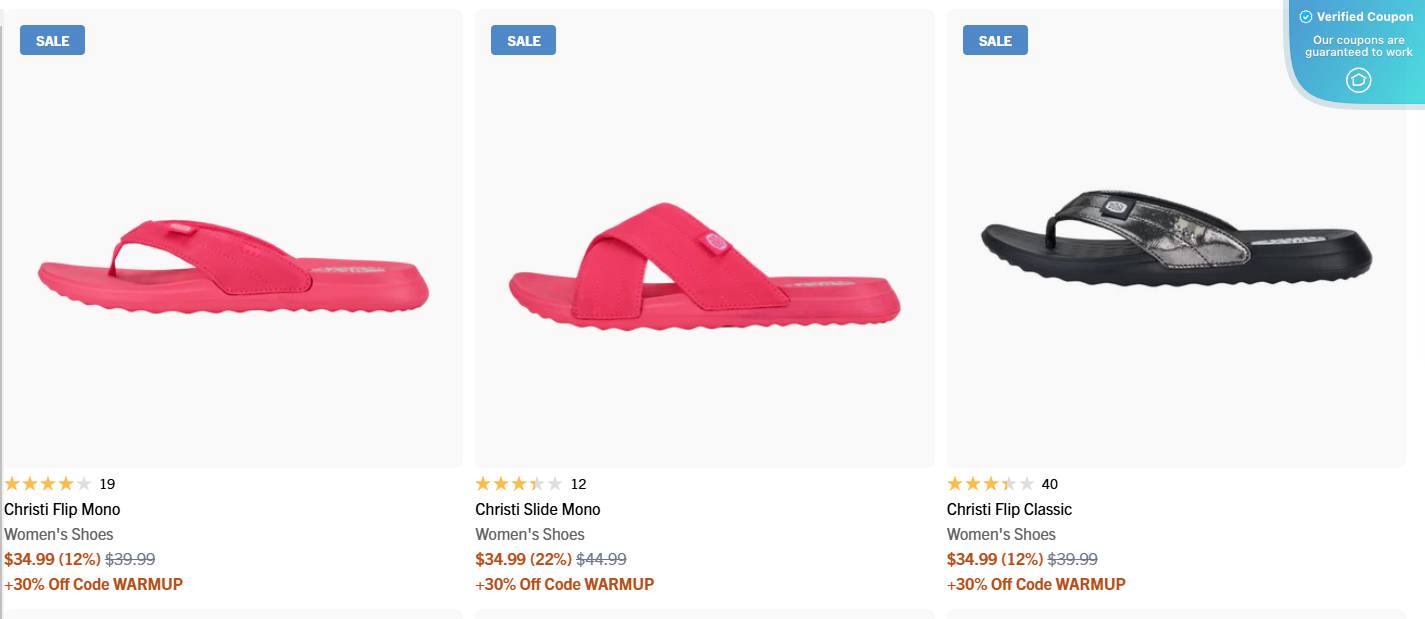Click the SALE badge on Christi Flip Mono
This screenshot has height=619, width=1425.
point(51,40)
